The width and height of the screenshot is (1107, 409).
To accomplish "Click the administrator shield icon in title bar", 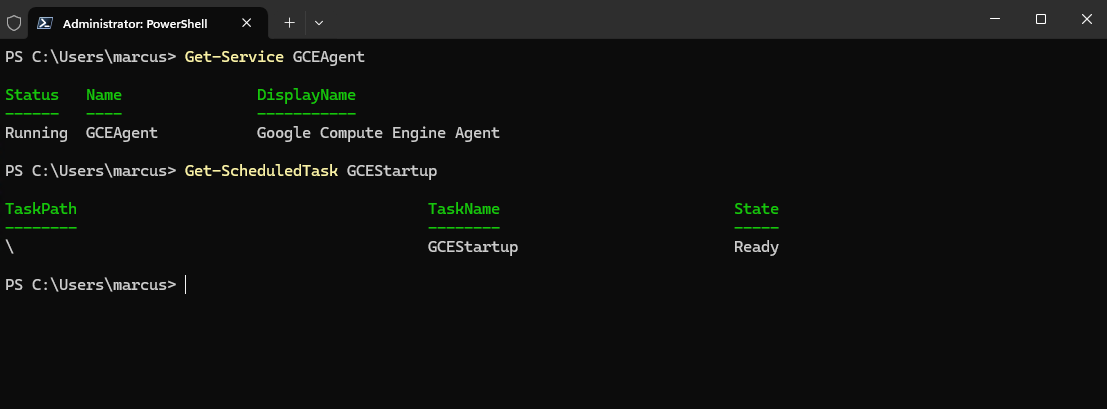I will [x=13, y=23].
